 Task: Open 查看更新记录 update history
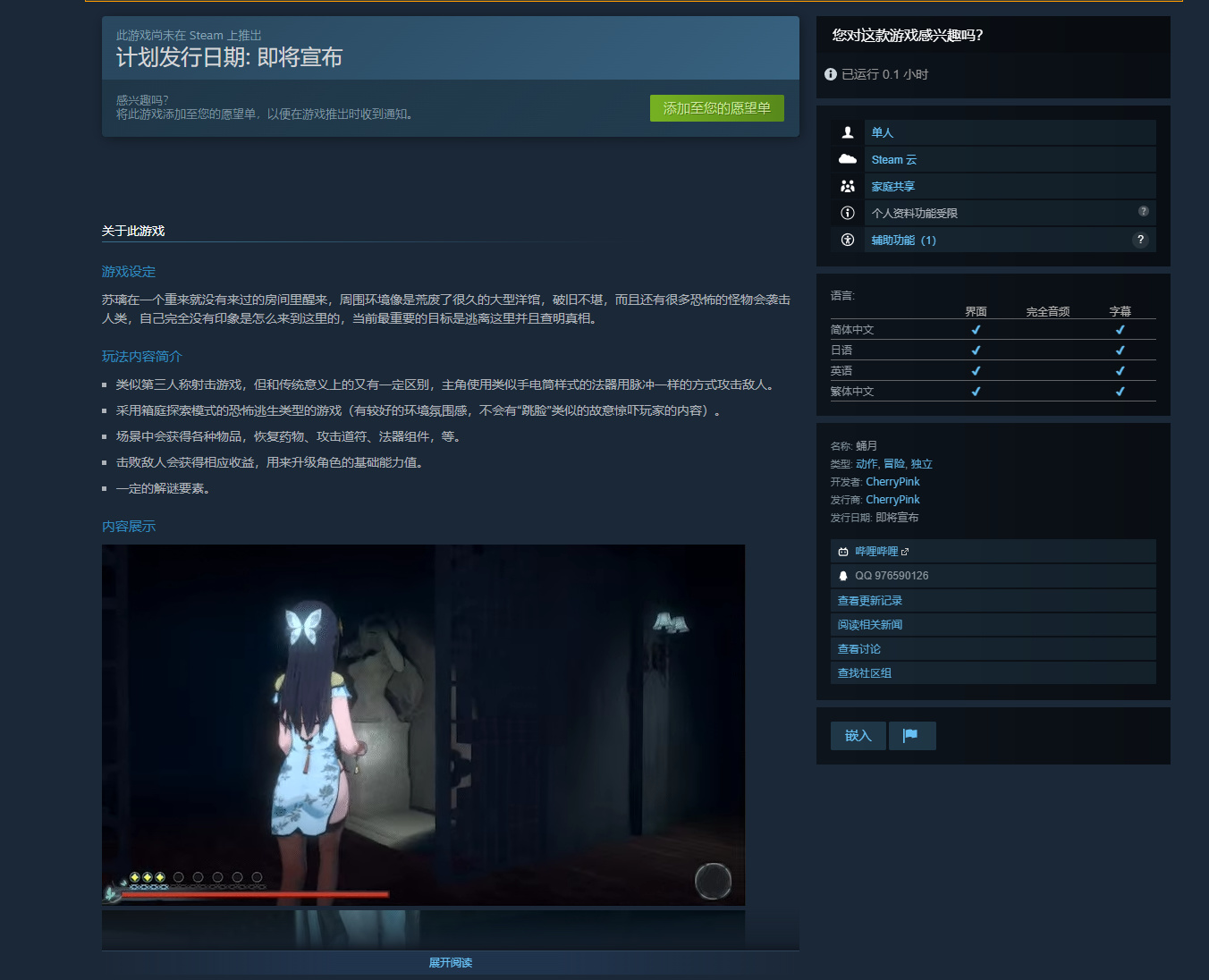point(869,601)
